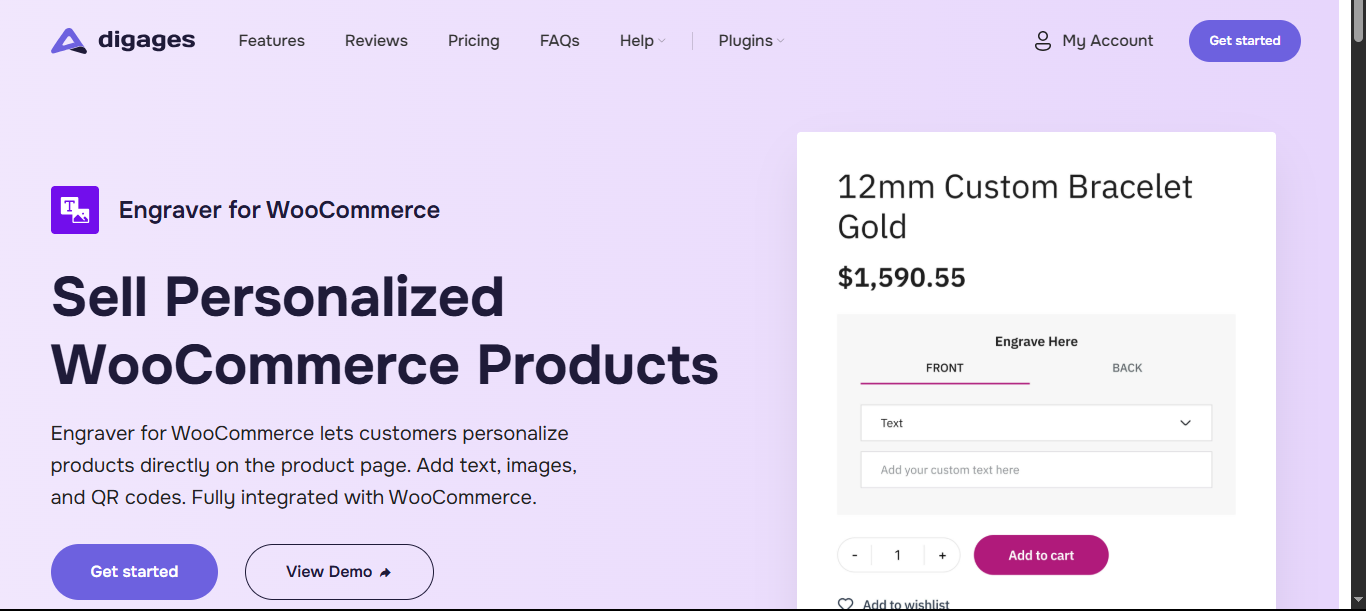Click the Engraver plugin purple icon
The image size is (1366, 611).
75,210
